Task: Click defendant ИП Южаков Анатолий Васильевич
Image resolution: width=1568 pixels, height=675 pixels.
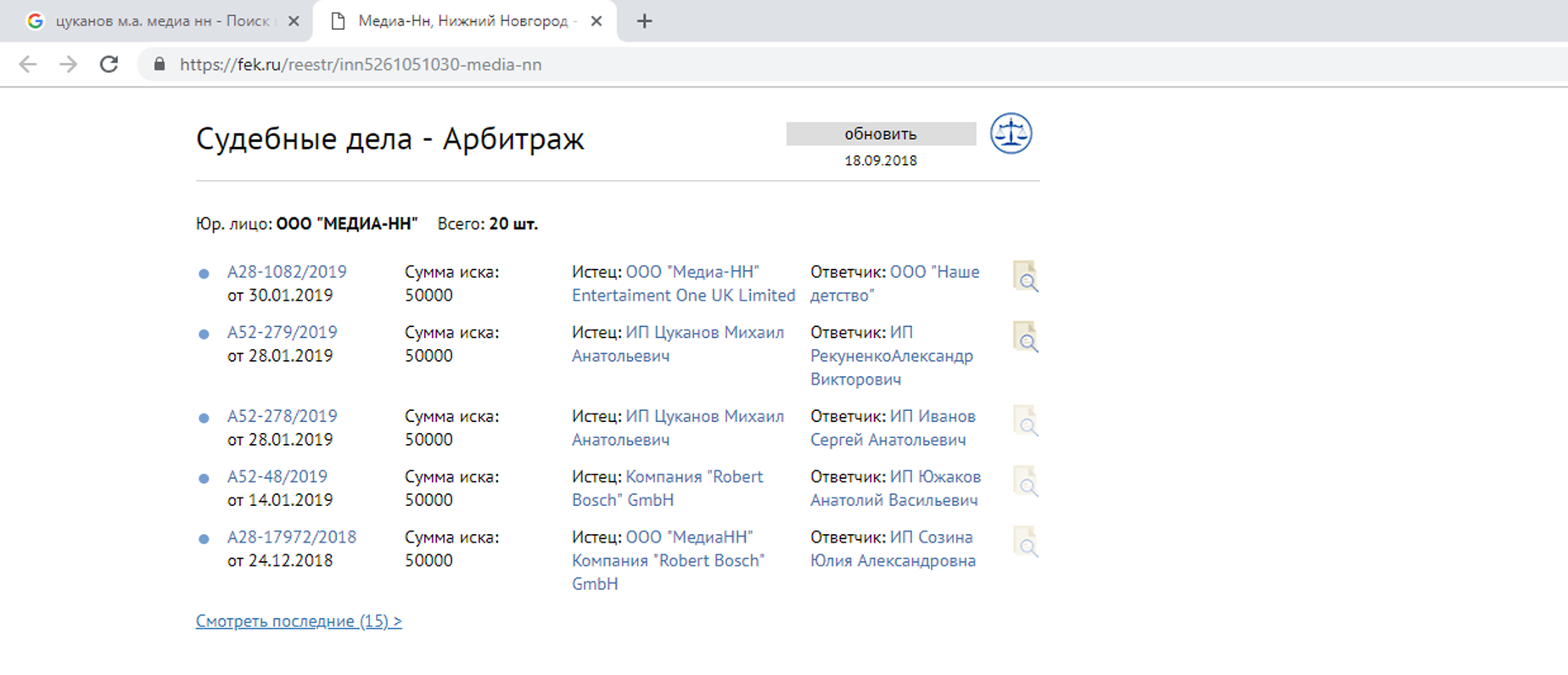Action: click(895, 488)
